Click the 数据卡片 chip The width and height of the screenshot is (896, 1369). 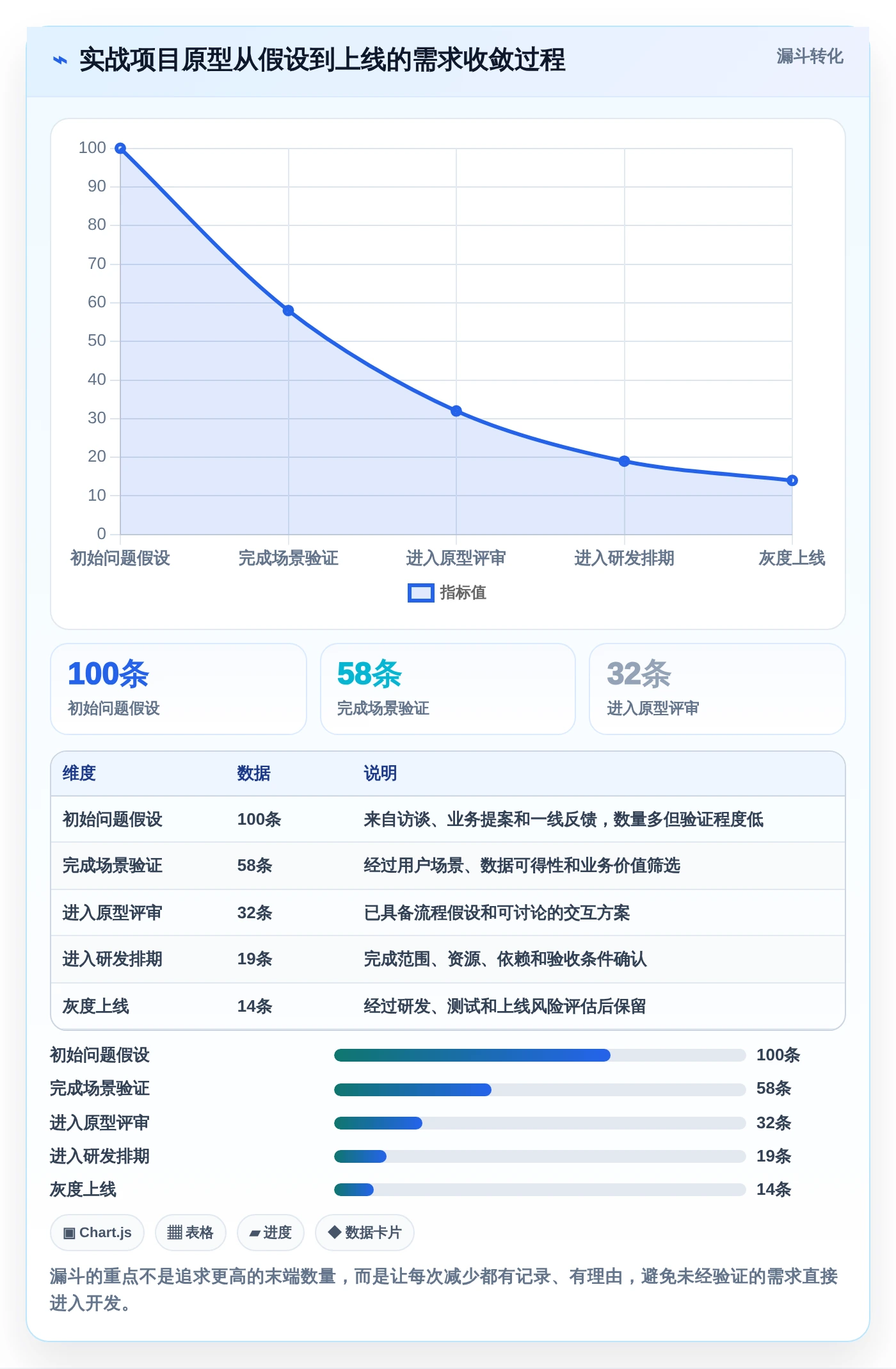coord(365,1233)
